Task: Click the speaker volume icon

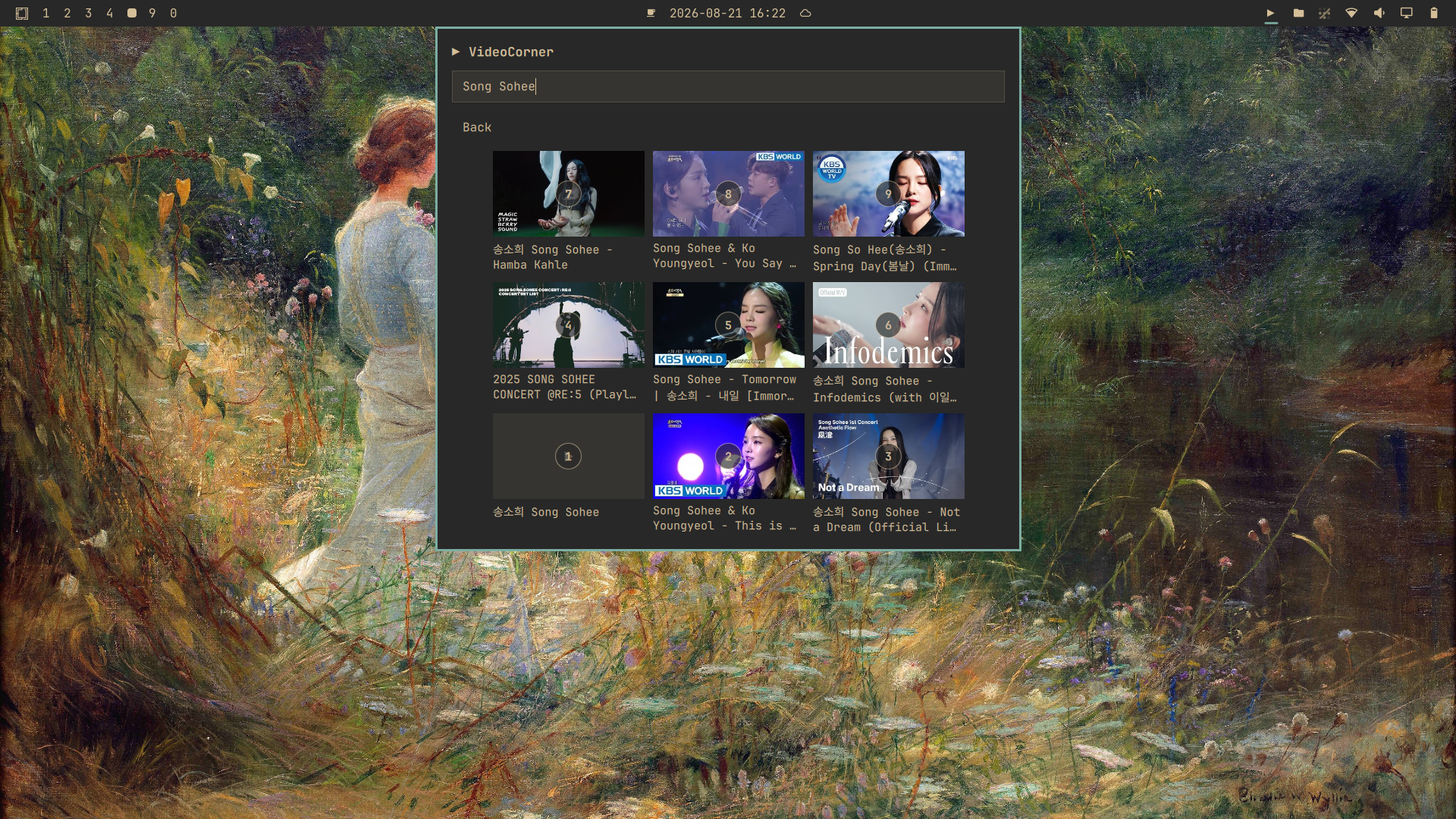Action: point(1379,13)
